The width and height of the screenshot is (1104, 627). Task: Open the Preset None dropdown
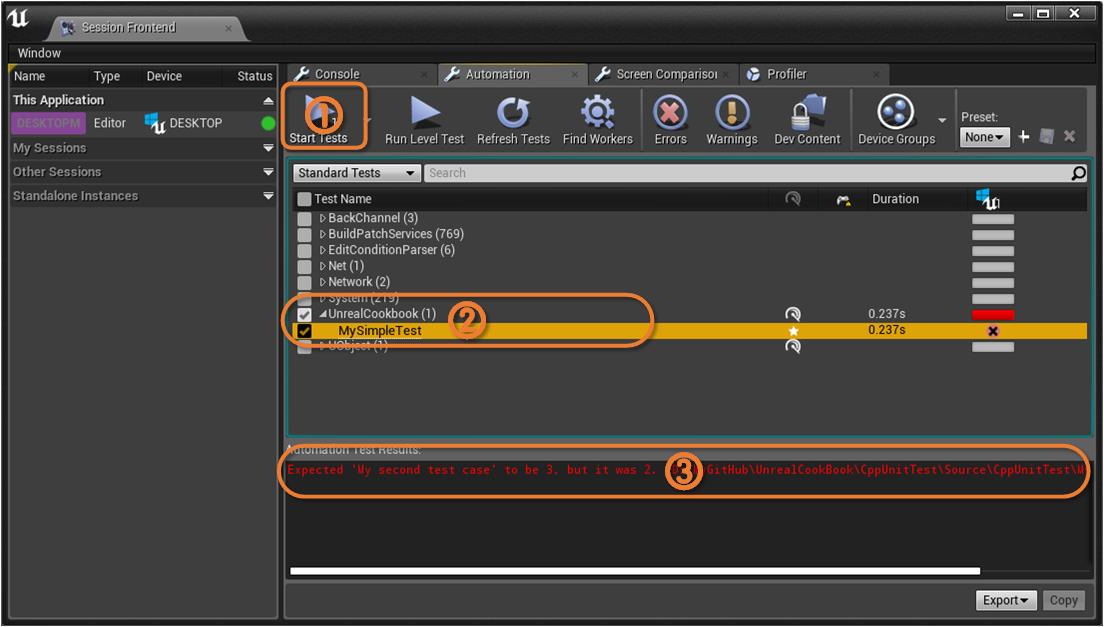point(984,137)
